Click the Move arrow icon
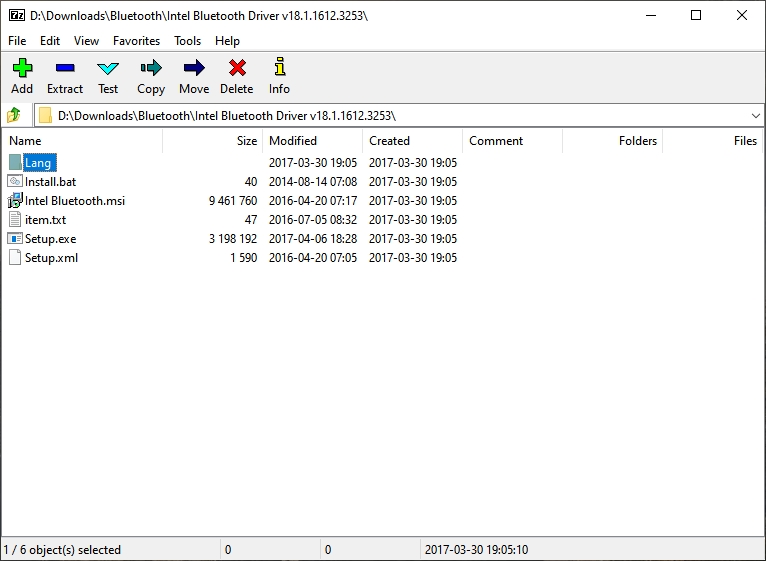Screen dimensions: 766x561 (x=194, y=67)
